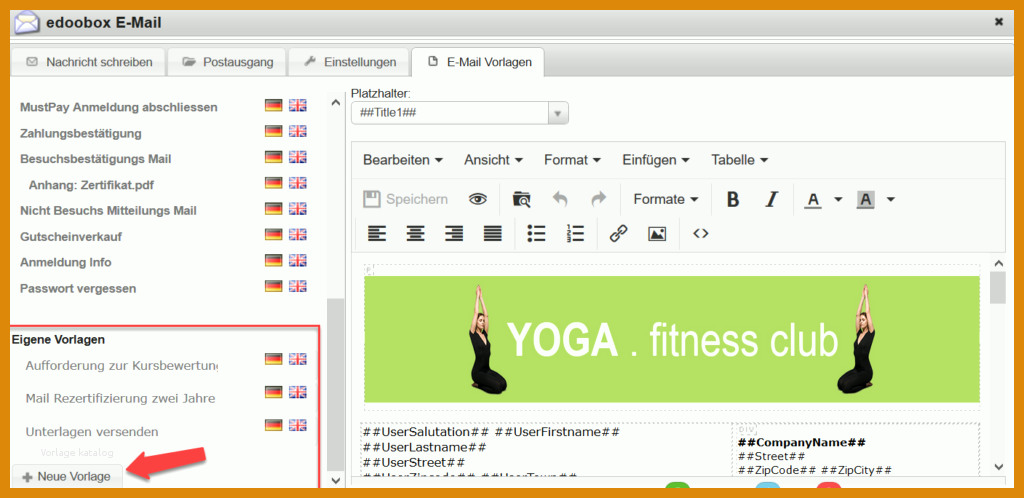This screenshot has width=1024, height=498.
Task: Align text right
Action: [454, 234]
